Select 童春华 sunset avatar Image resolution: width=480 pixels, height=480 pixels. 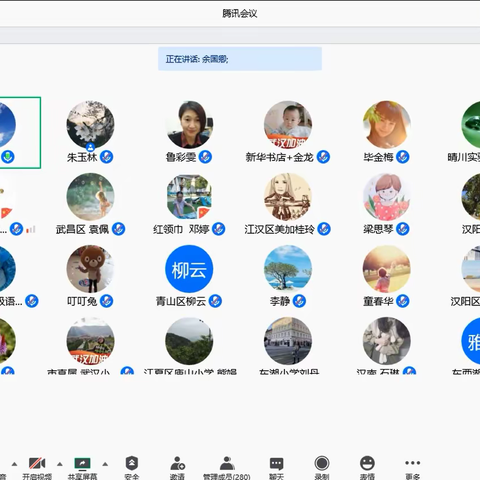click(387, 269)
